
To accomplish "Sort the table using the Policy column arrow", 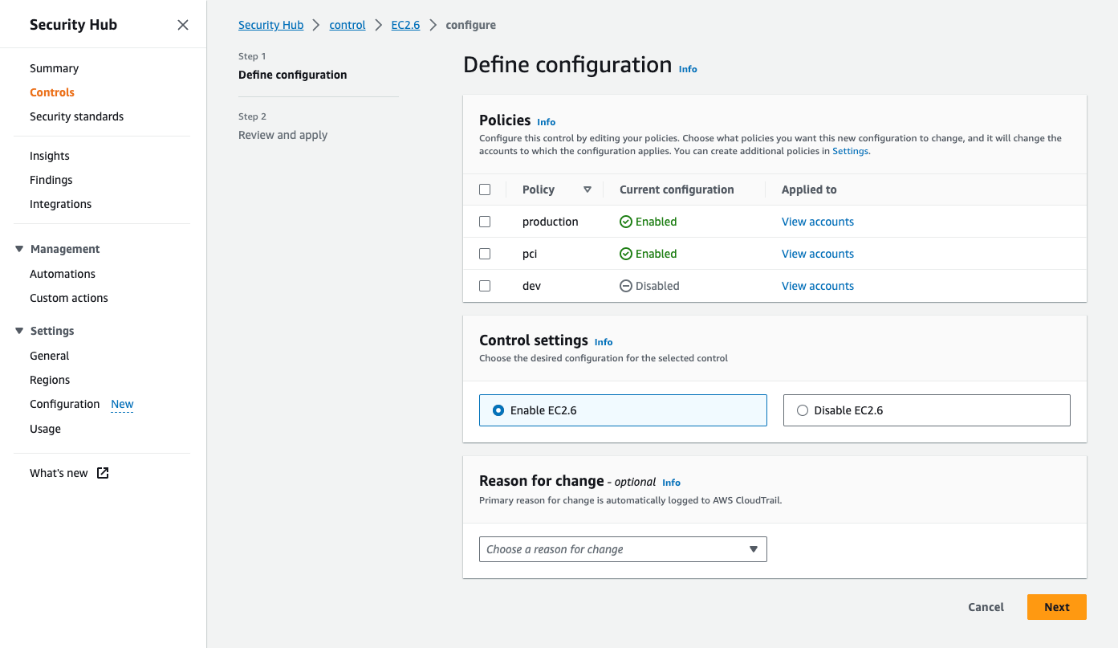I will tap(587, 189).
